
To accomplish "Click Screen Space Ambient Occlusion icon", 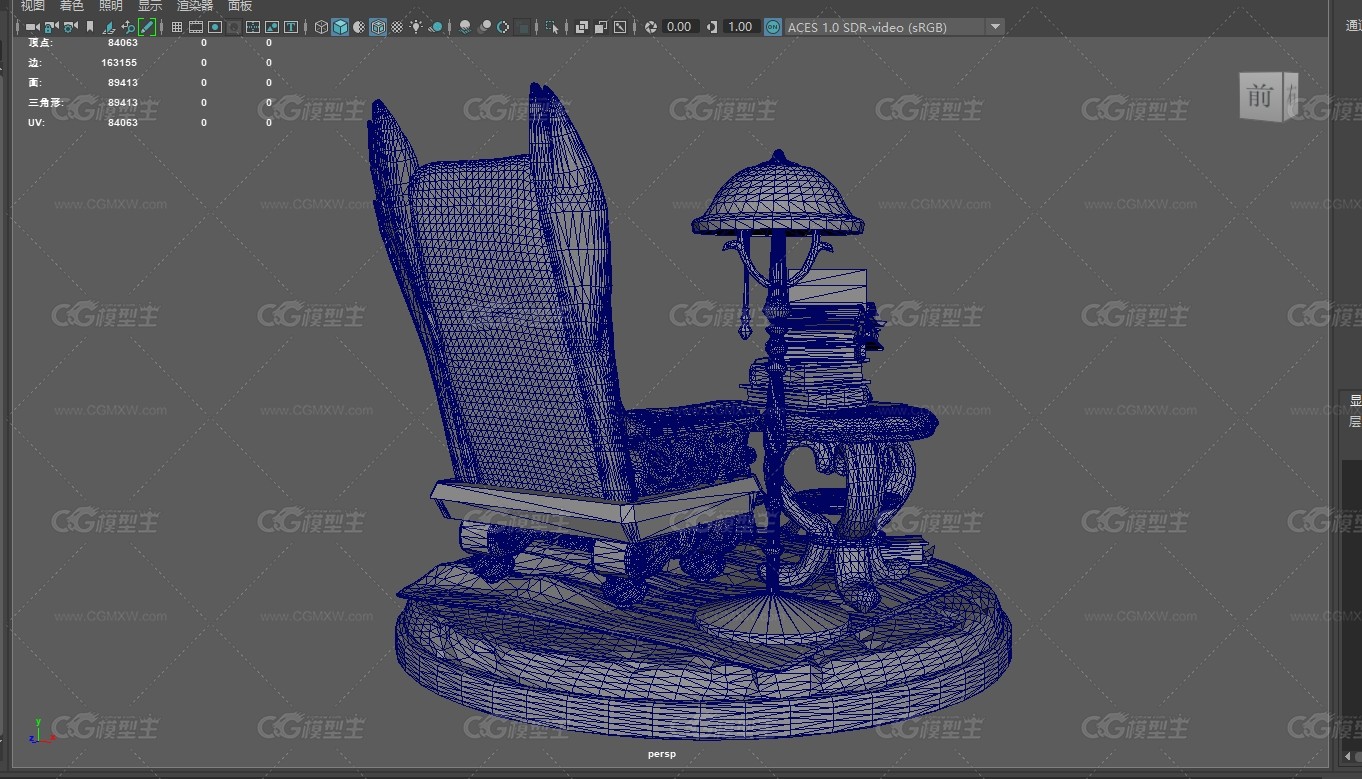I will 465,27.
